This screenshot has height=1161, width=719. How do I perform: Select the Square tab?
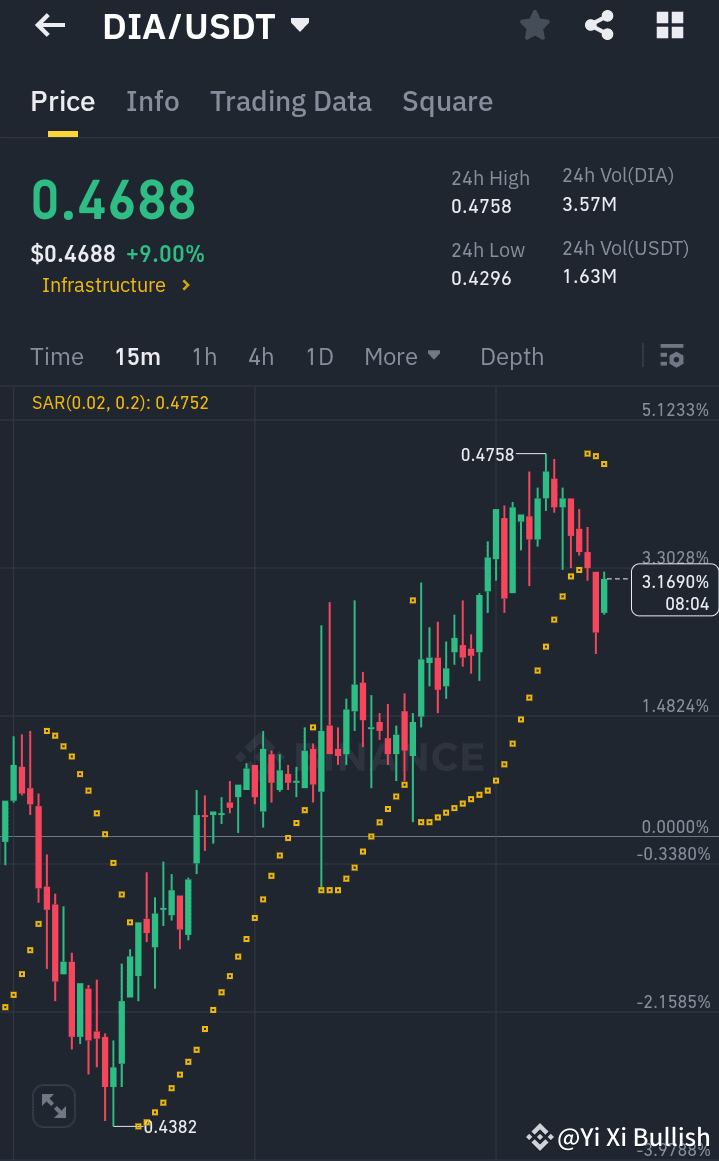point(447,101)
